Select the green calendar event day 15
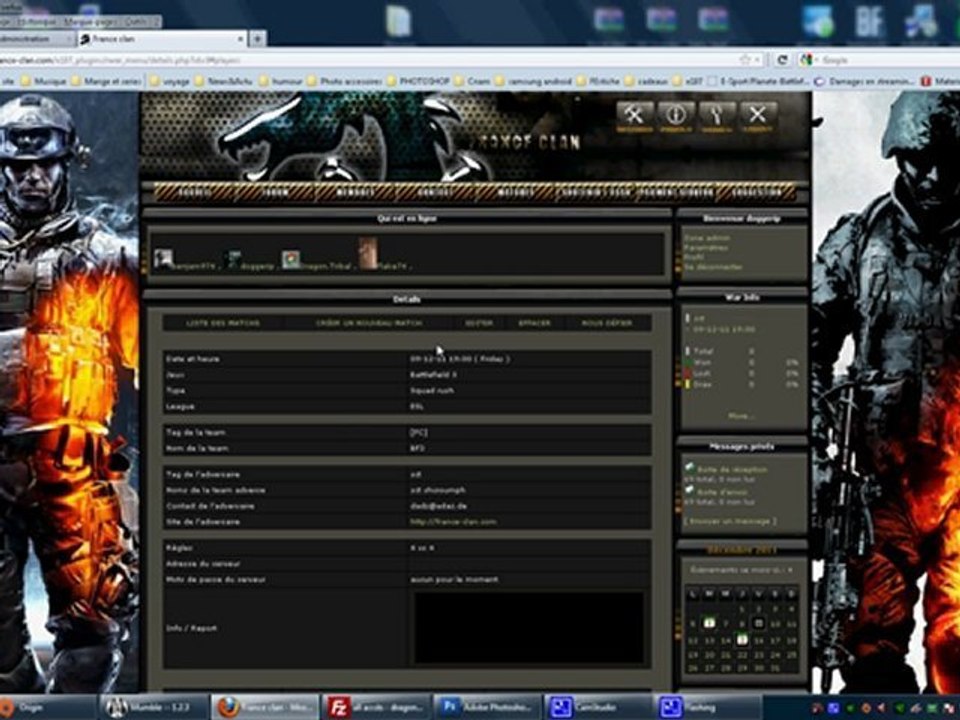The width and height of the screenshot is (960, 720). (x=742, y=640)
